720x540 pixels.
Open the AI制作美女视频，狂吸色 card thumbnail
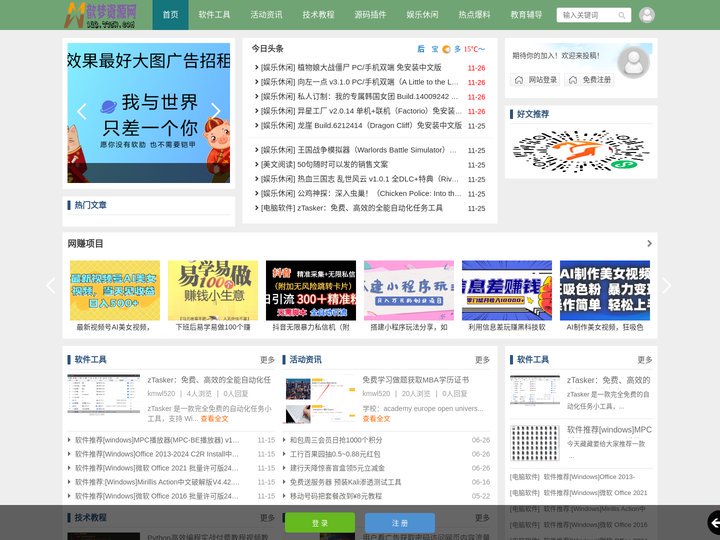pos(605,290)
